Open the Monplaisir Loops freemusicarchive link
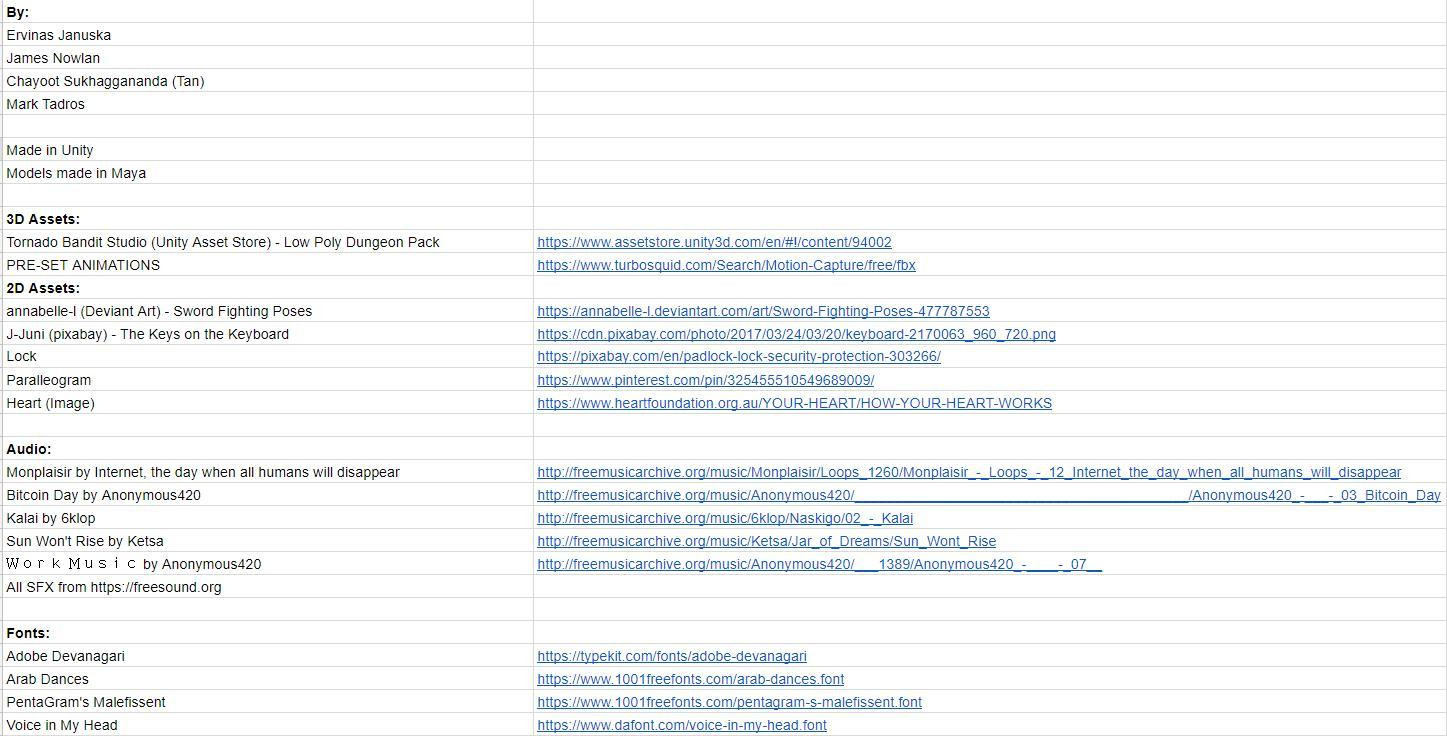The height and width of the screenshot is (736, 1447). [969, 472]
